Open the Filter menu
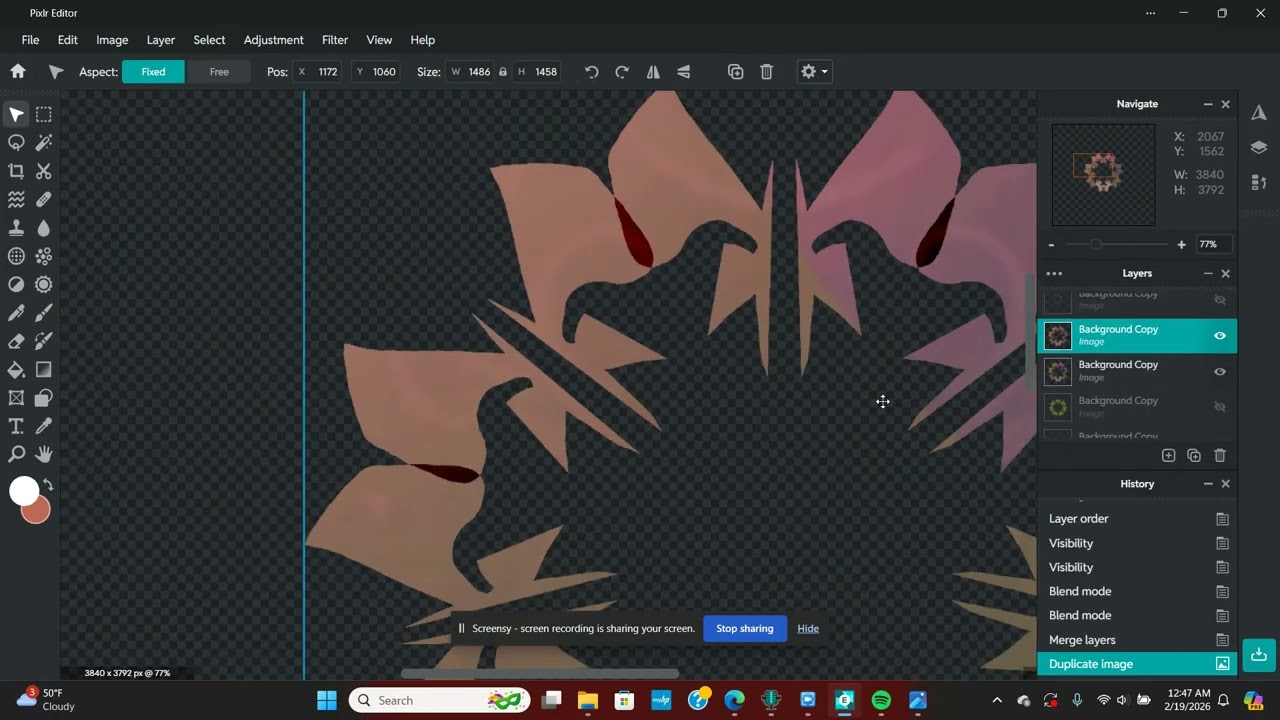Screen dimensions: 1280x720 [335, 40]
